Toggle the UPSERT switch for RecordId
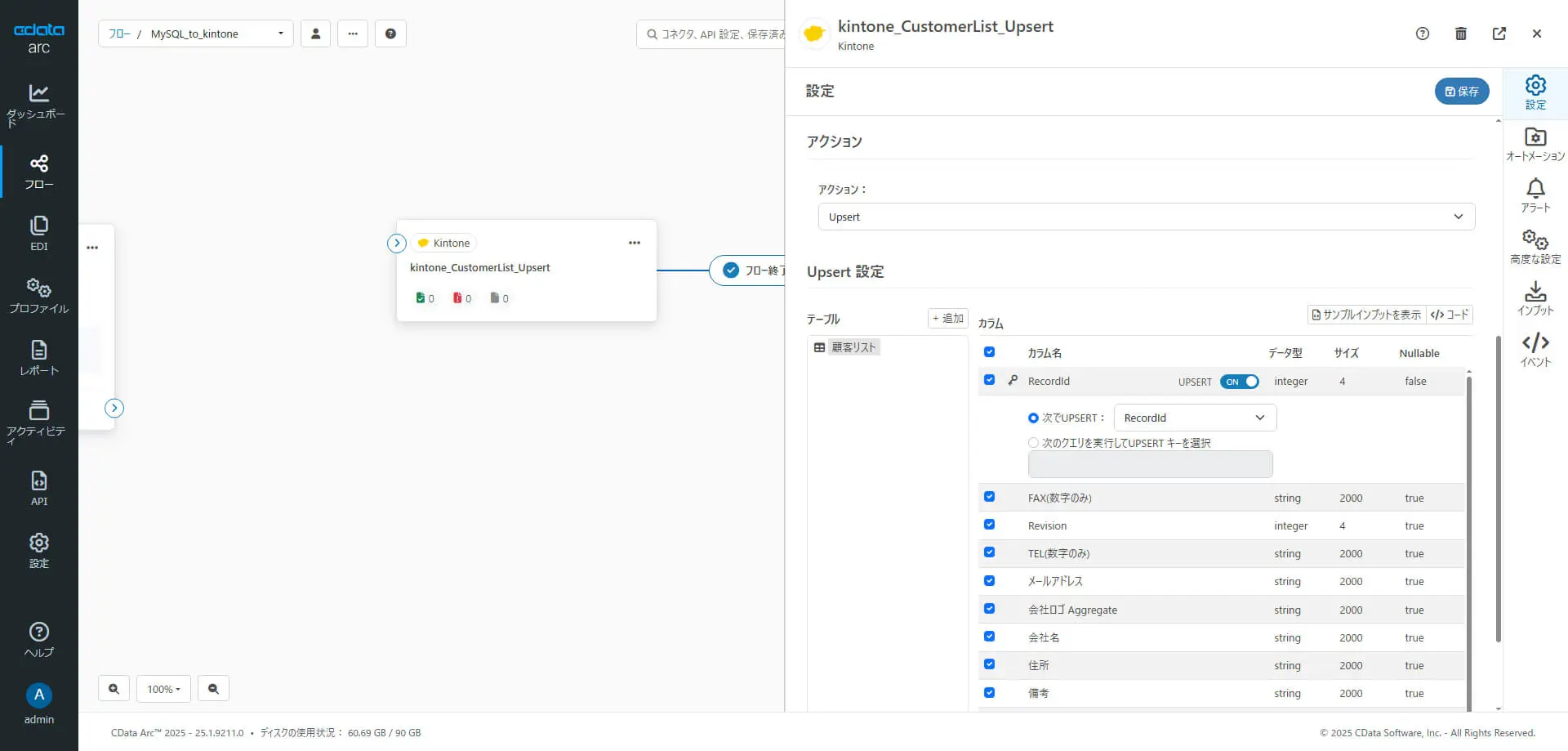The width and height of the screenshot is (1568, 751). tap(1239, 382)
